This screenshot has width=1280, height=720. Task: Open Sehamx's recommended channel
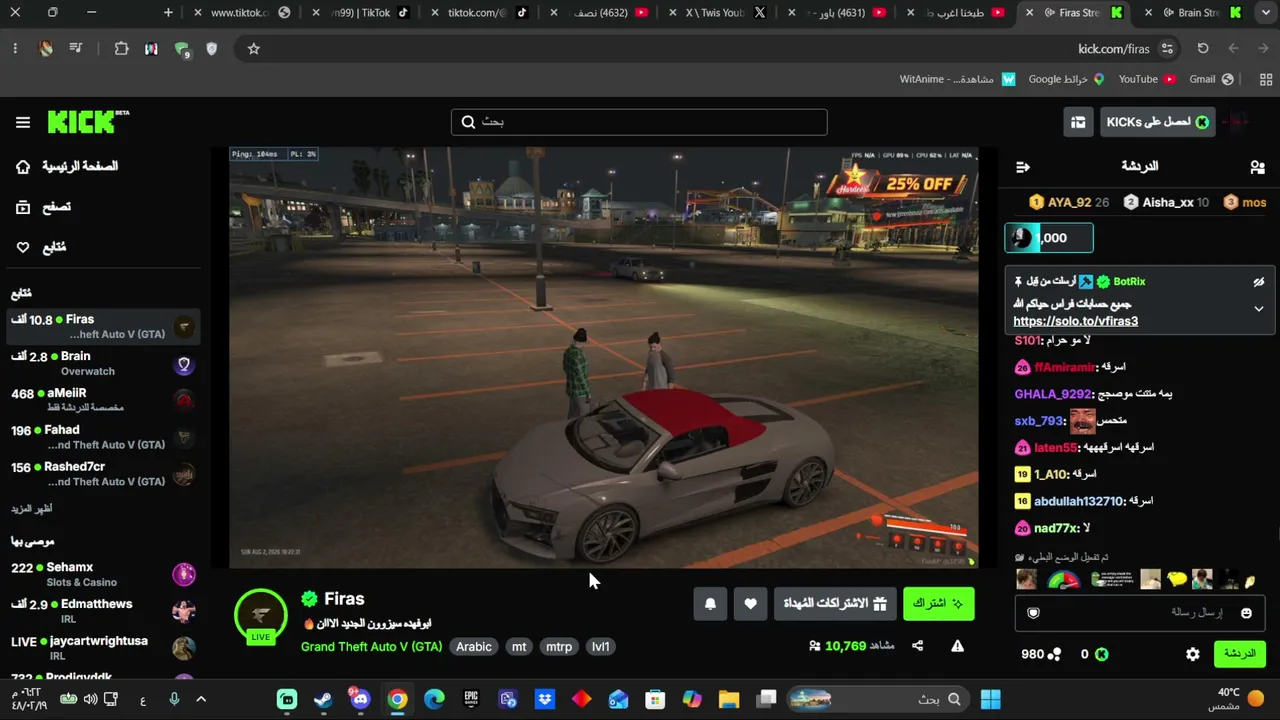pyautogui.click(x=104, y=574)
